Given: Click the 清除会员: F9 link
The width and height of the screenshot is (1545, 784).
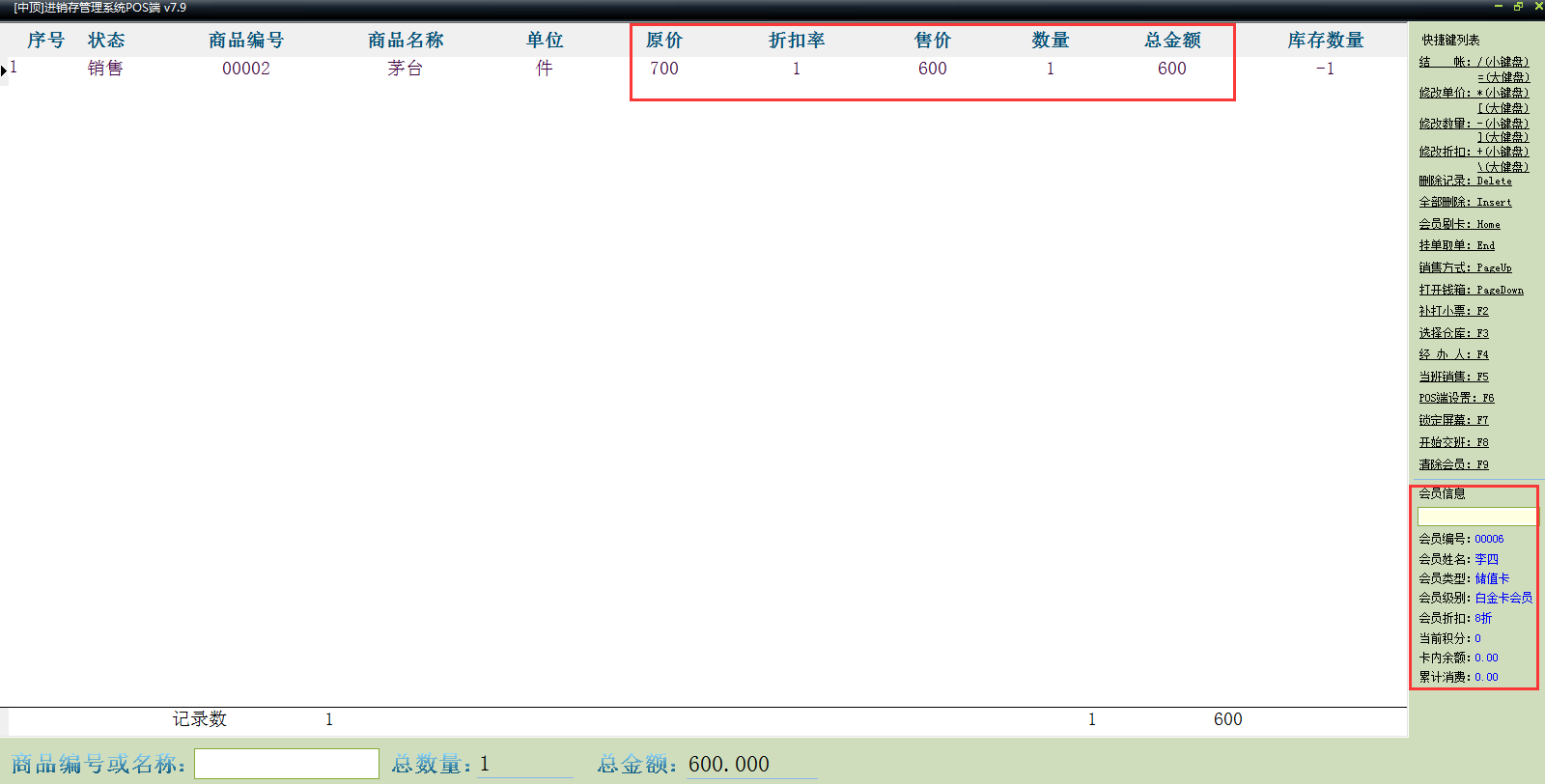Looking at the screenshot, I should coord(1453,464).
